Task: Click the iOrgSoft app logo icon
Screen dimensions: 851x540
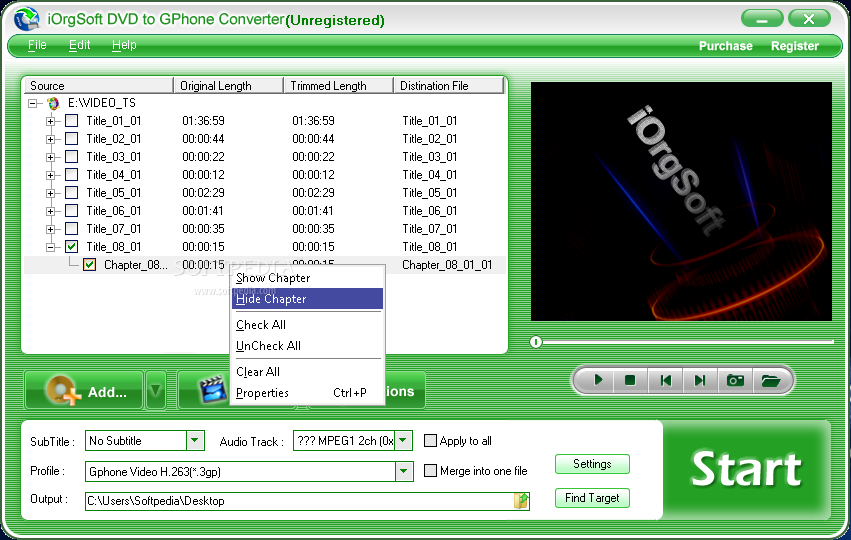Action: pos(27,19)
